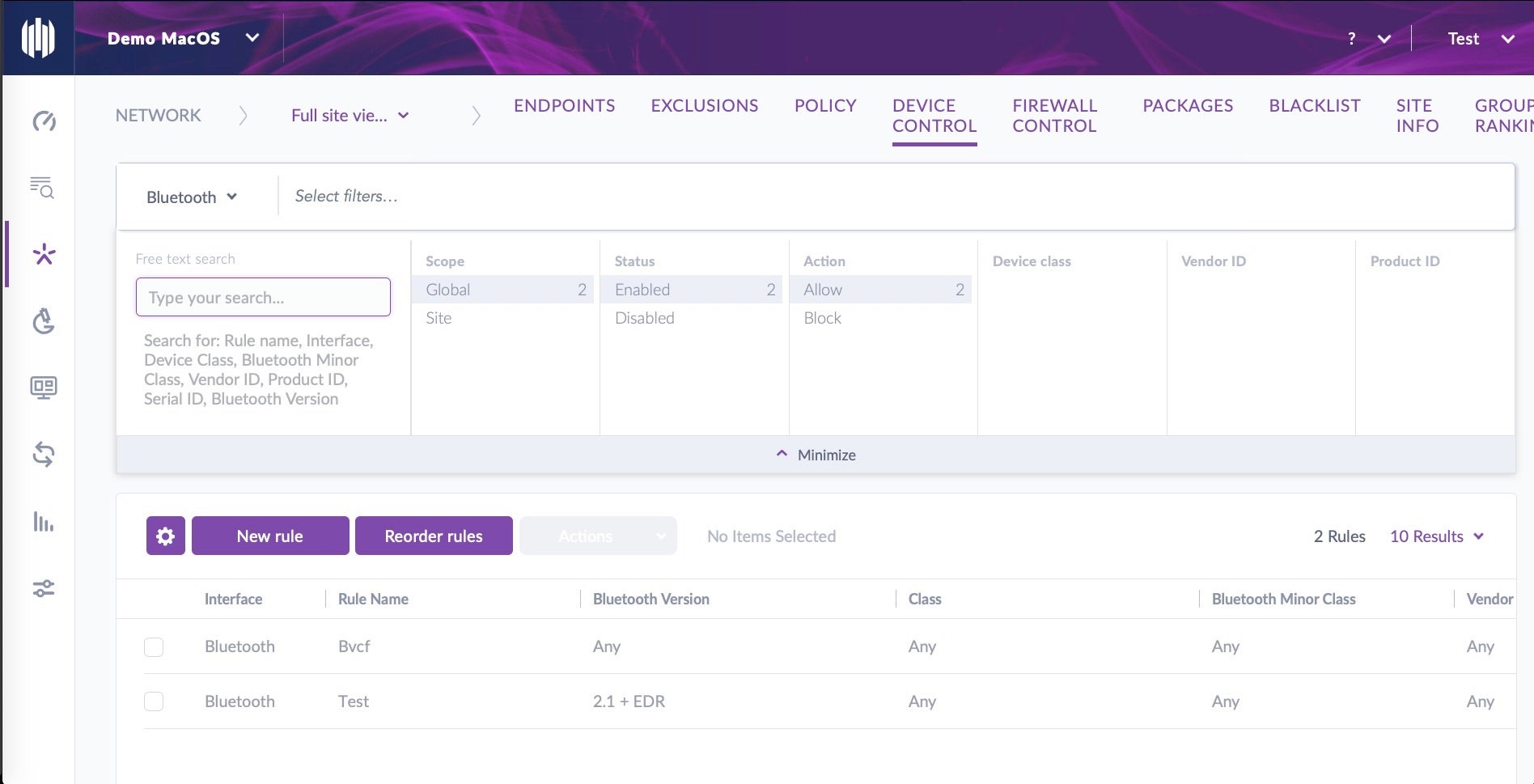Switch to the Firewall Control tab
Viewport: 1534px width, 784px height.
click(1054, 116)
